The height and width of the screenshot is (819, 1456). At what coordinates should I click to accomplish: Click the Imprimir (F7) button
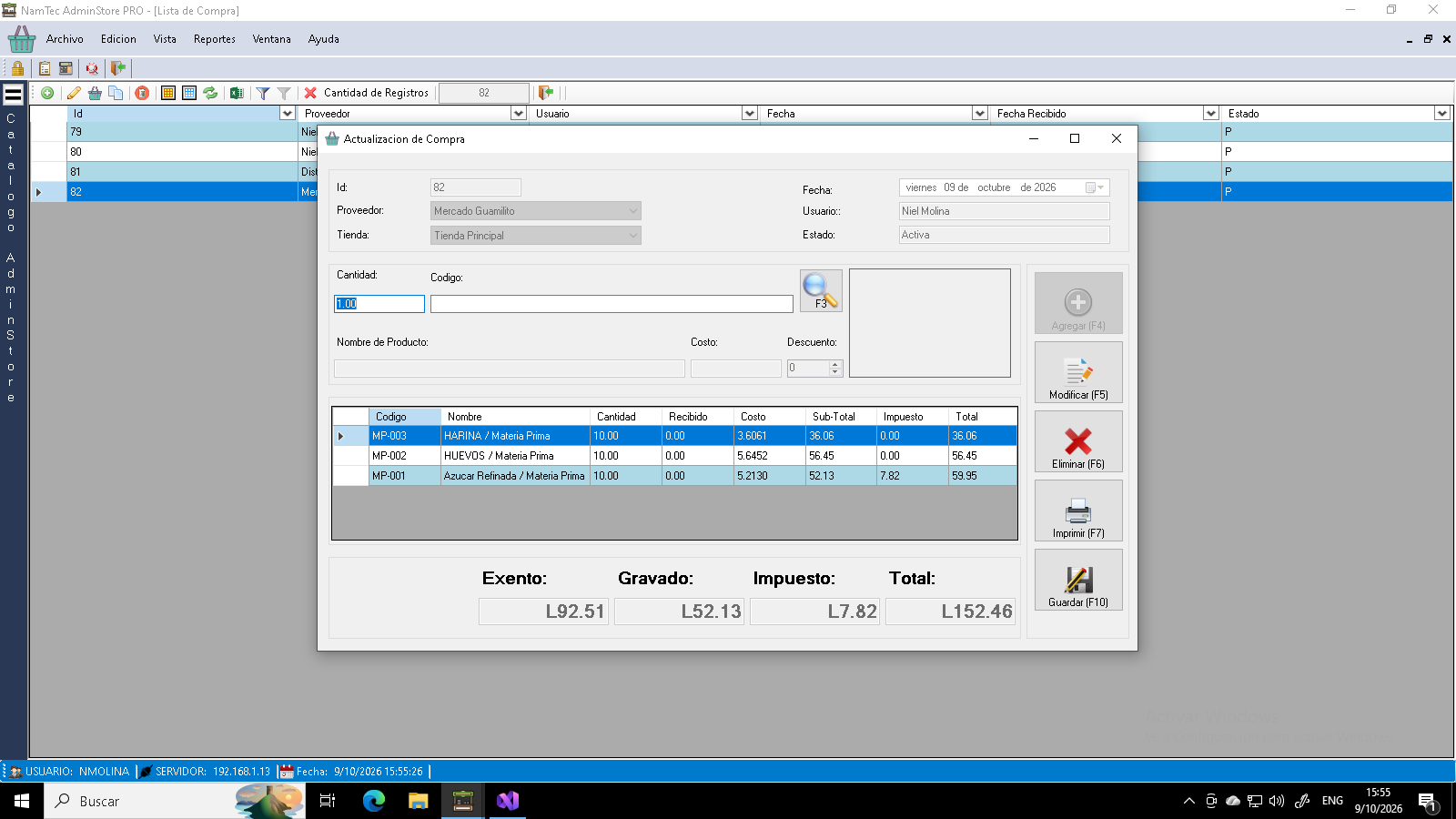pos(1078,511)
